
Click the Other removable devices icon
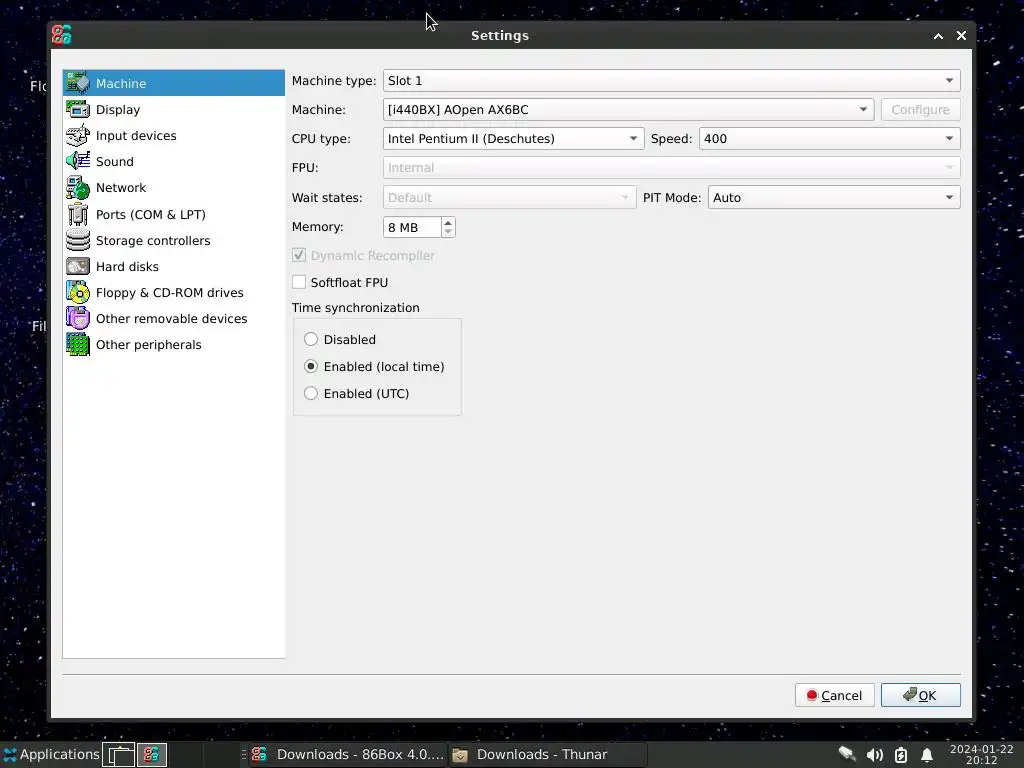[x=78, y=319]
